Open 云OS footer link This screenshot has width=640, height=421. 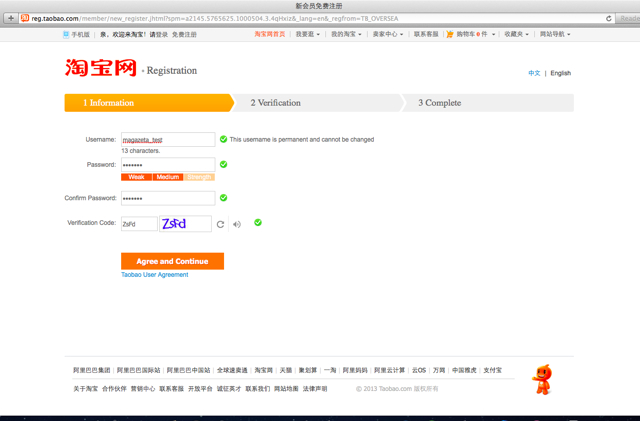(x=419, y=370)
